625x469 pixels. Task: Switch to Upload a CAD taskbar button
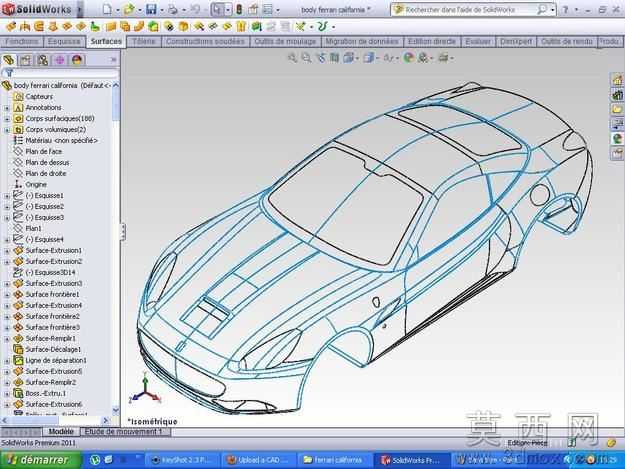258,460
